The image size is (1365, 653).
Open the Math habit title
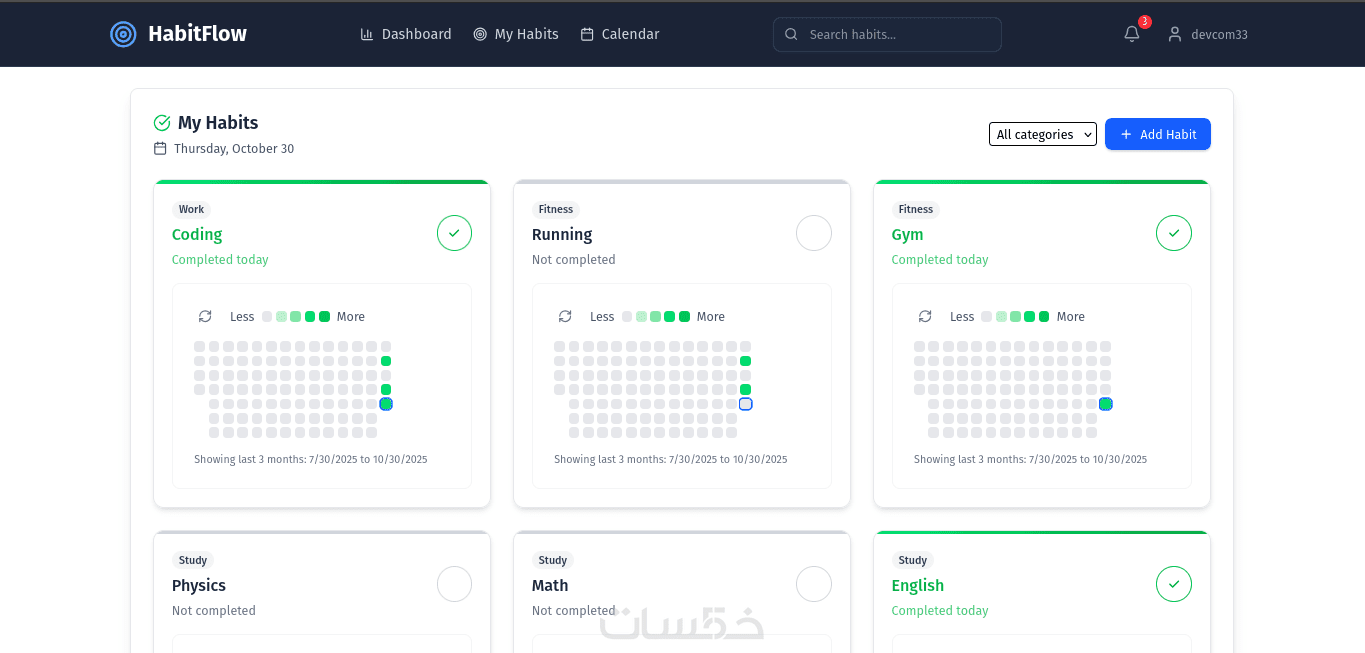550,585
